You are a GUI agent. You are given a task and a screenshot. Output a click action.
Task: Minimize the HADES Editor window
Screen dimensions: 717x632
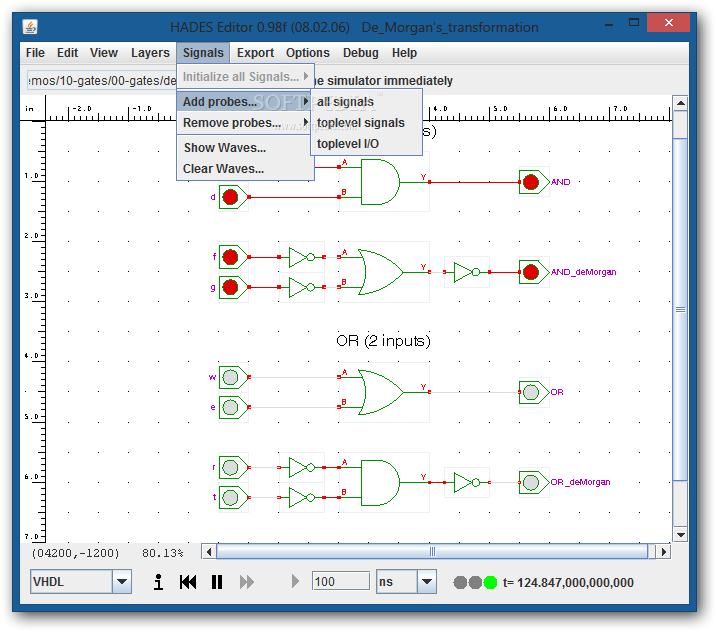pyautogui.click(x=609, y=24)
